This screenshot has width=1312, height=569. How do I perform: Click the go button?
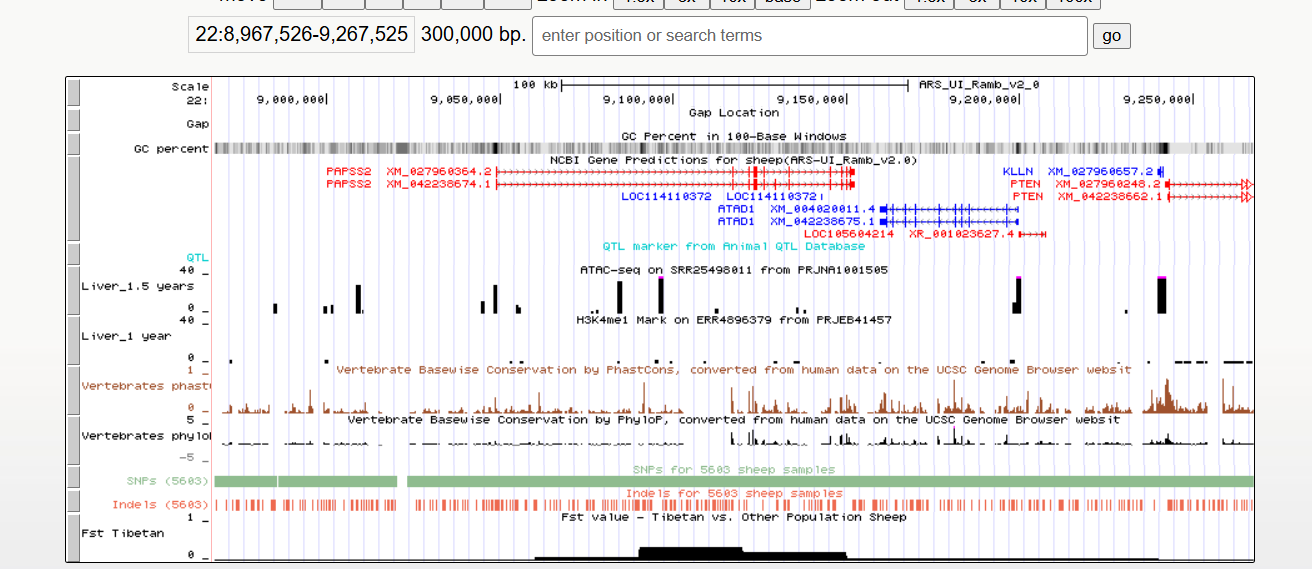point(1111,36)
